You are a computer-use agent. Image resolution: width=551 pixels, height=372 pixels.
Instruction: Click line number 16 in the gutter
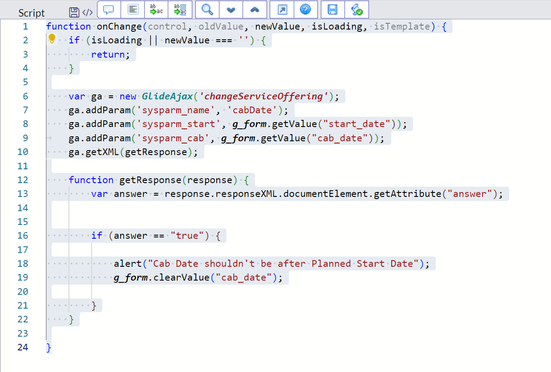(23, 236)
